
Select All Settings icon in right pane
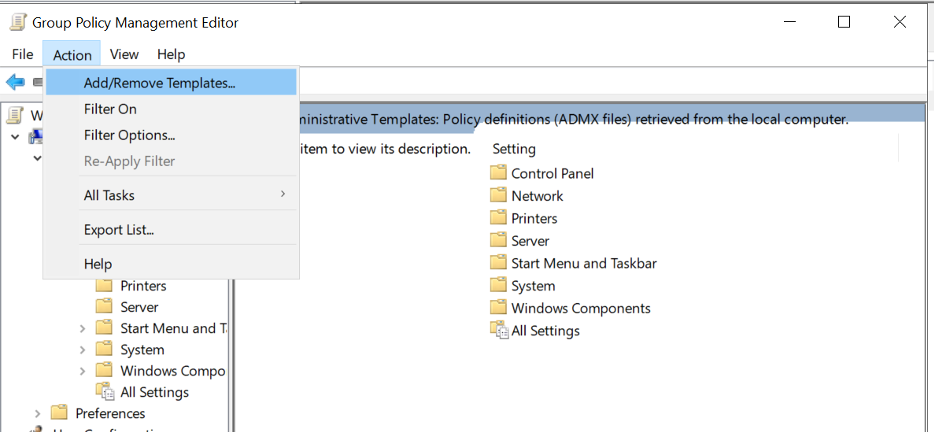[498, 330]
